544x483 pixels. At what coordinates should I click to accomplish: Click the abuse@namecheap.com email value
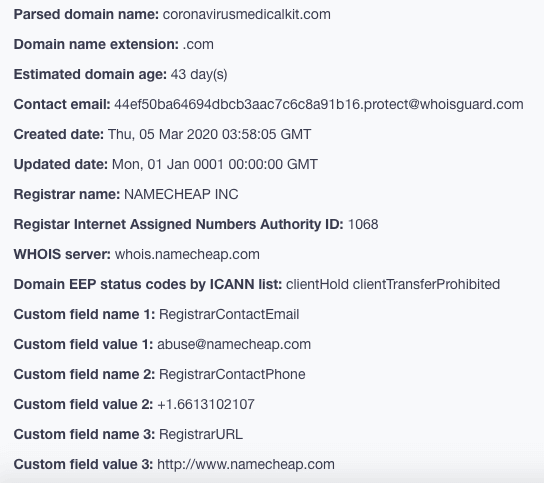coord(234,345)
